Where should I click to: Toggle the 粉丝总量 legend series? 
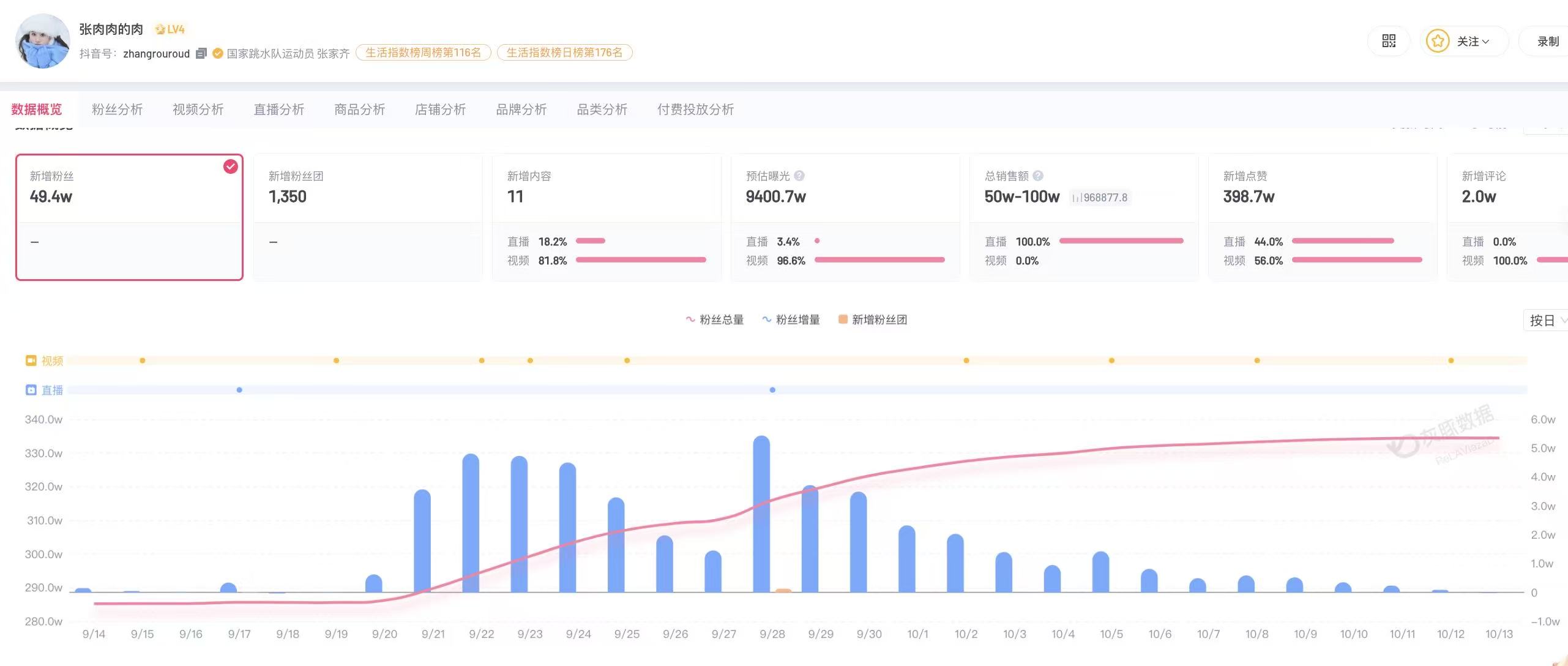tap(714, 320)
